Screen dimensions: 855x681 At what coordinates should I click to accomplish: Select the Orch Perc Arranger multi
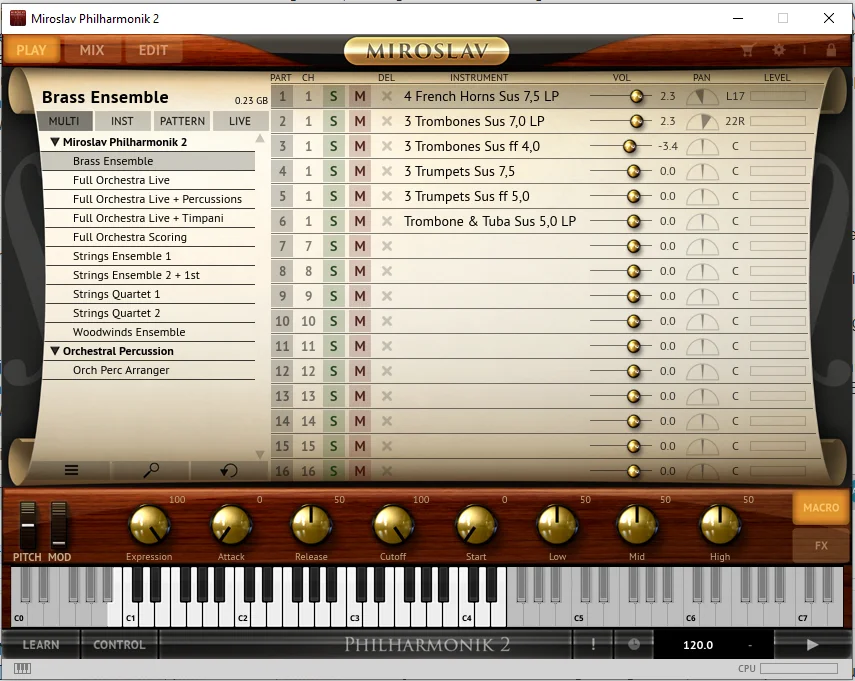[148, 370]
